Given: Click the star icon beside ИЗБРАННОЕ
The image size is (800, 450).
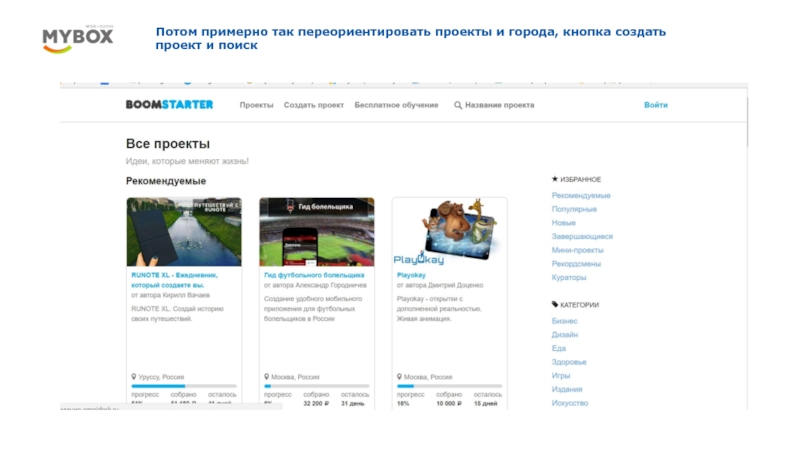Looking at the screenshot, I should click(x=555, y=179).
